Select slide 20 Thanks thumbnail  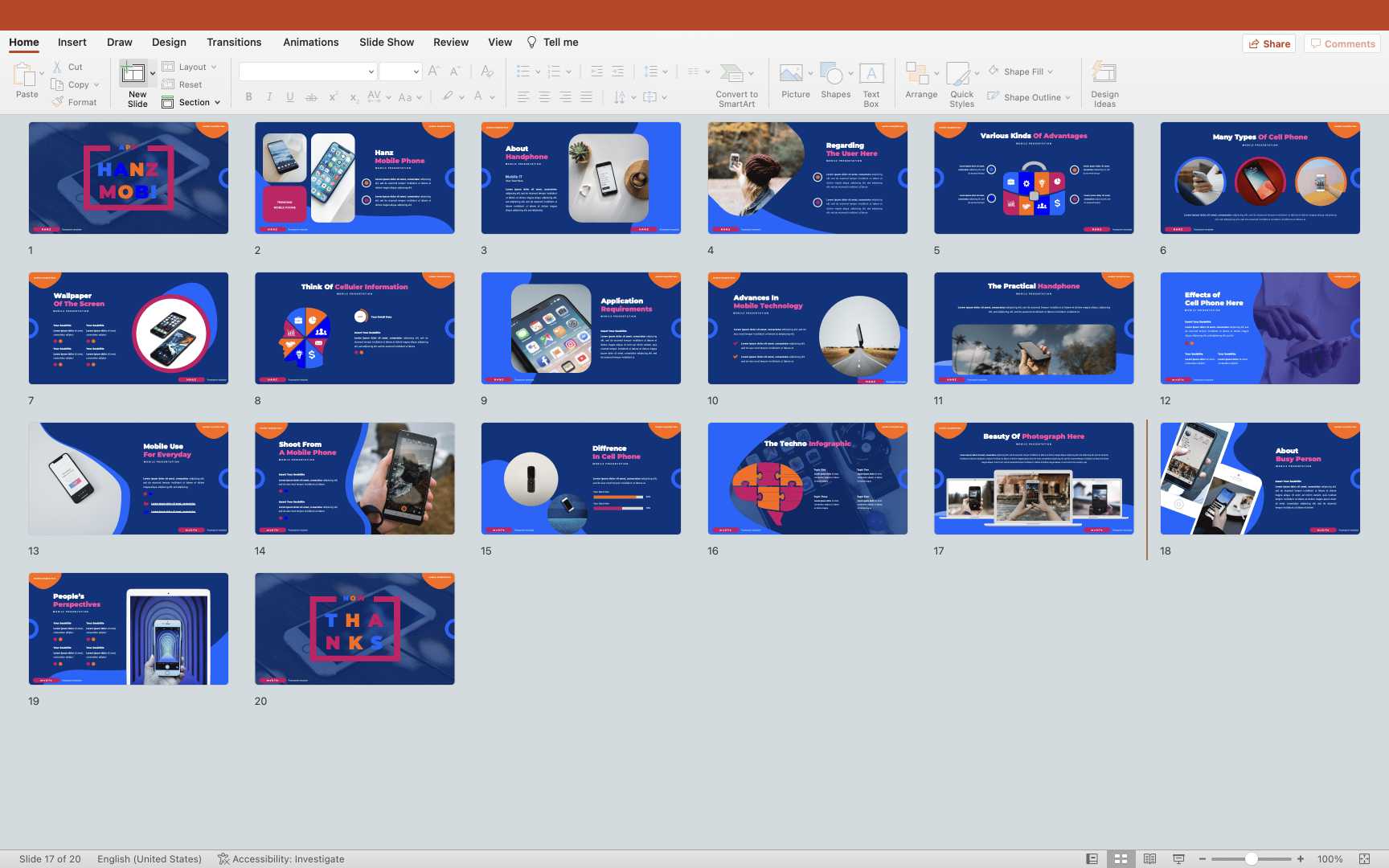[x=354, y=629]
